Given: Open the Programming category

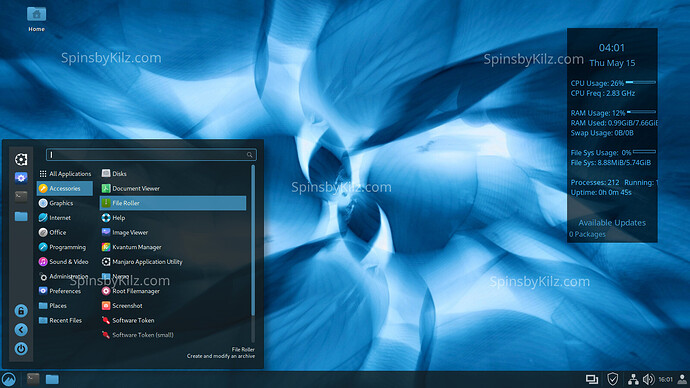Looking at the screenshot, I should tap(65, 247).
